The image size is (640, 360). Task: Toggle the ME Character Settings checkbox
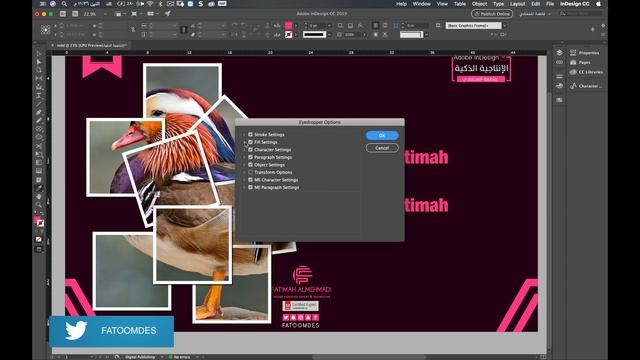coord(250,180)
